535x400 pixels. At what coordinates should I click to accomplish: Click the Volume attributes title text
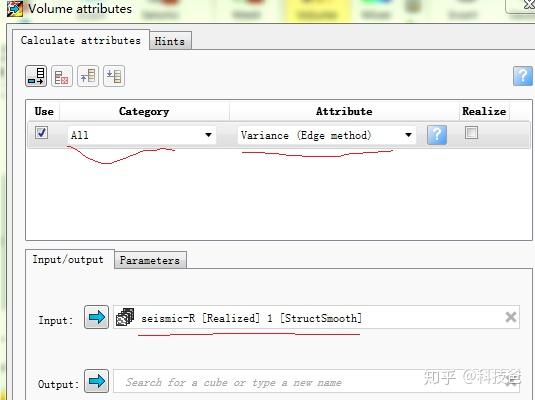click(80, 9)
